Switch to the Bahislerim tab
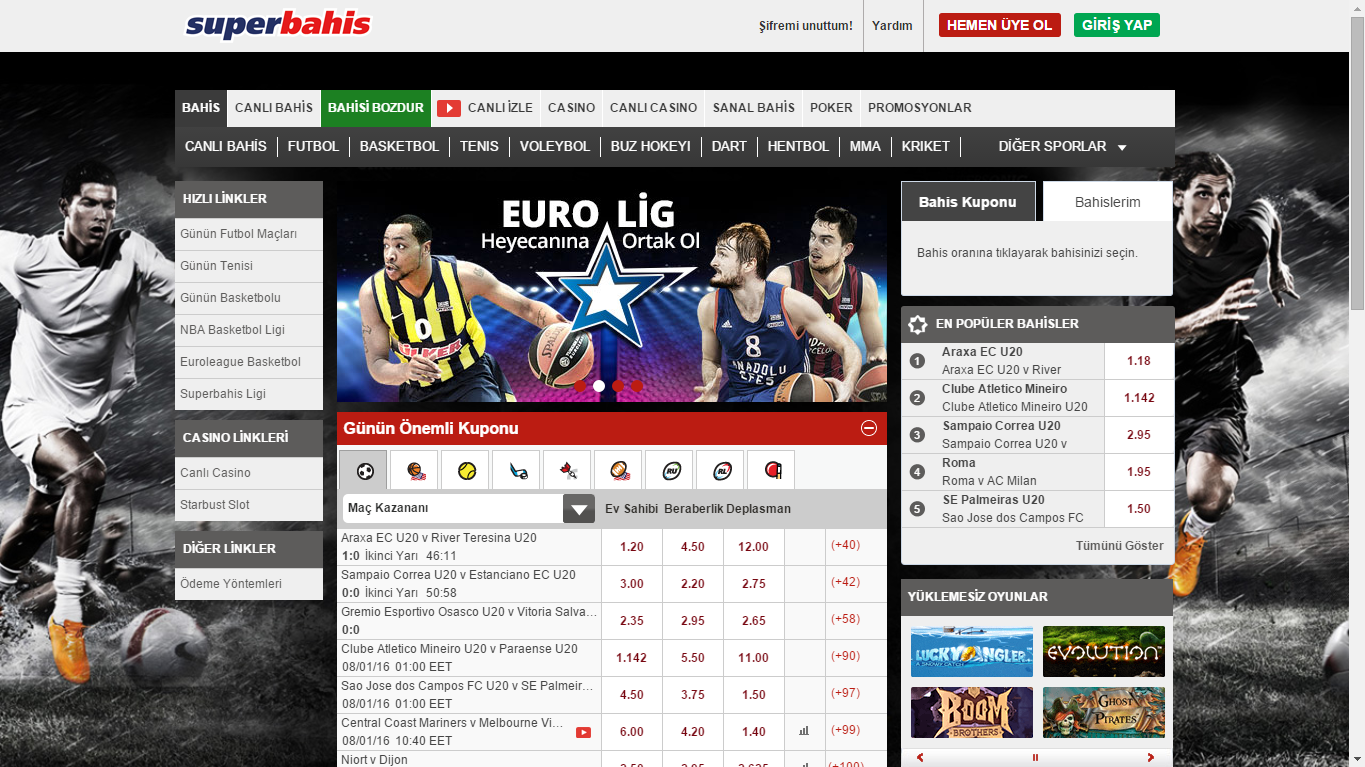 coord(1108,201)
